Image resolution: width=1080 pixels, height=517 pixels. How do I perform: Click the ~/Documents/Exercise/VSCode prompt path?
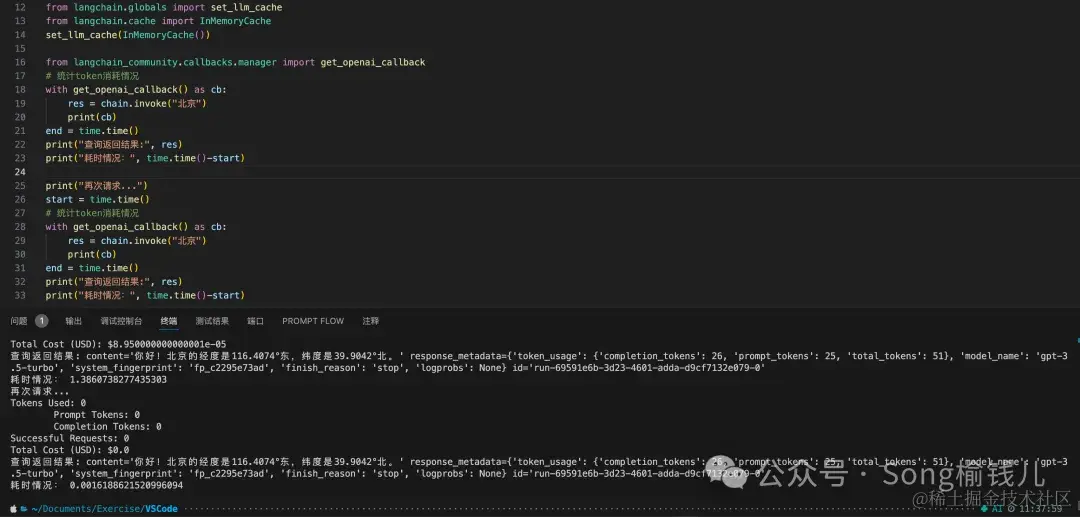click(x=104, y=509)
